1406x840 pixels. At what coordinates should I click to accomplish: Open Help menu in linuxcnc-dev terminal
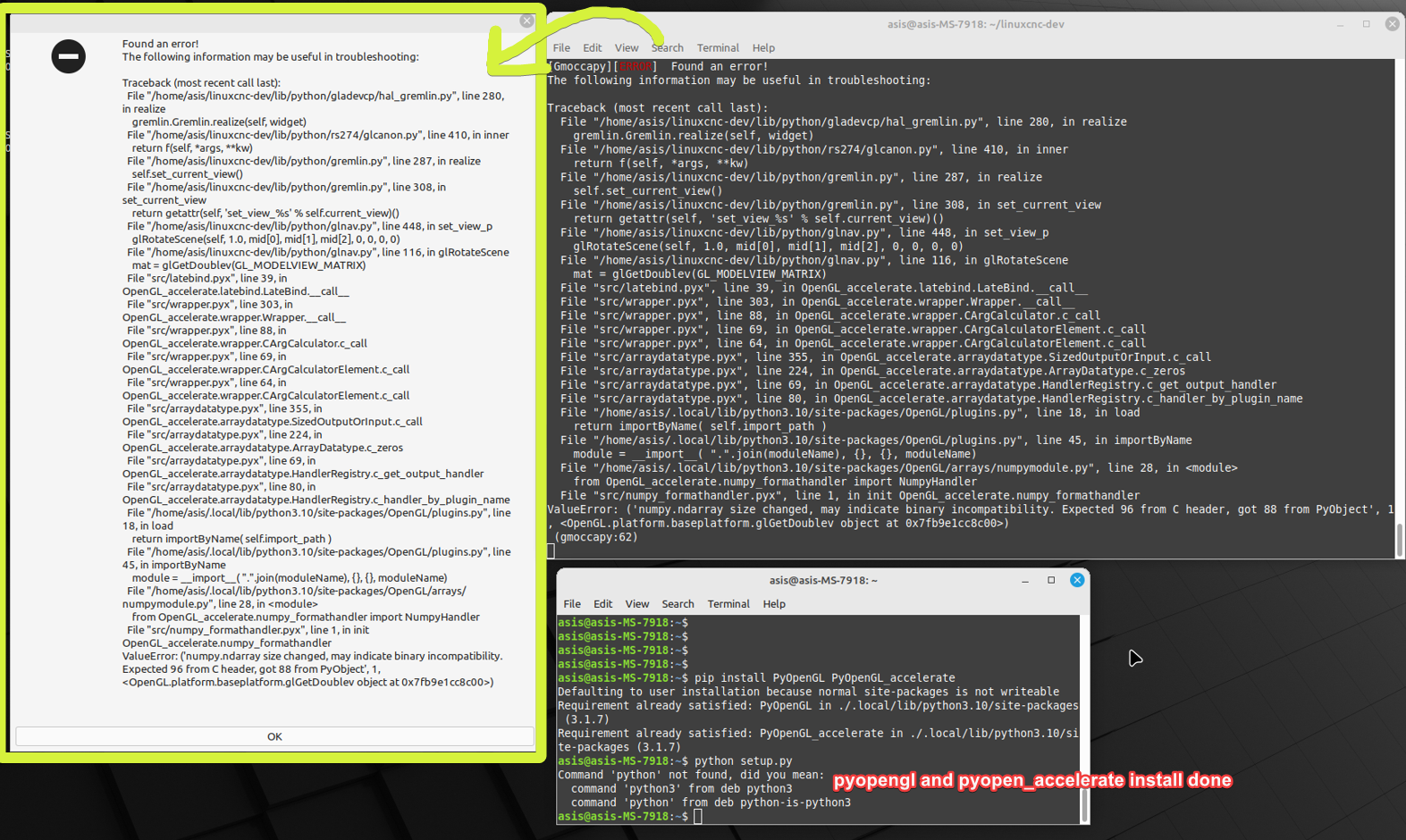(x=763, y=48)
